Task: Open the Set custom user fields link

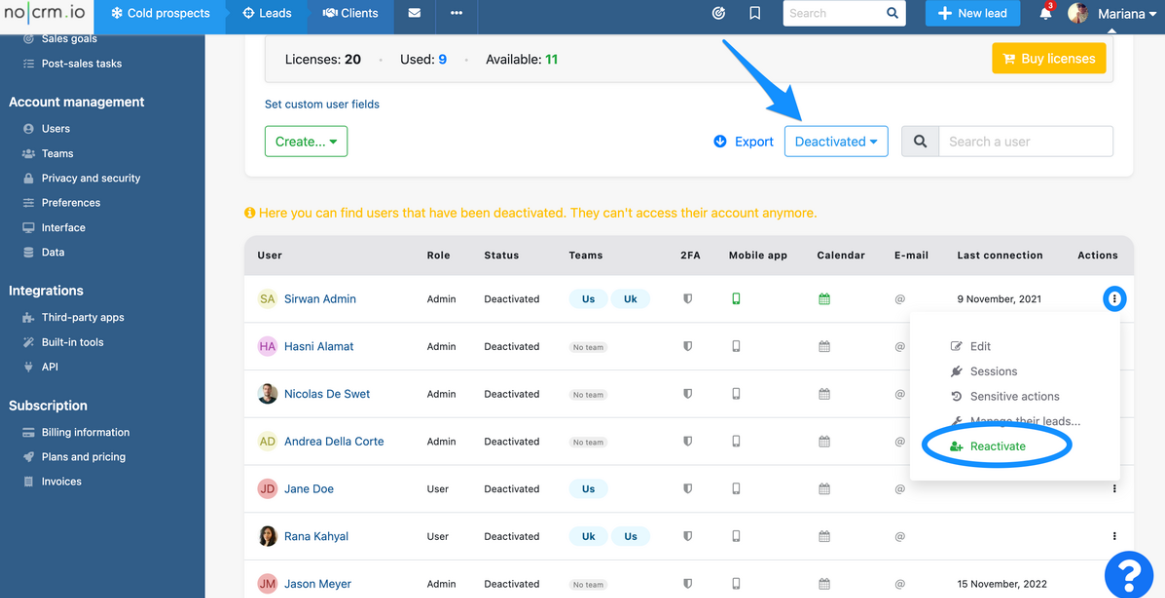Action: point(322,104)
